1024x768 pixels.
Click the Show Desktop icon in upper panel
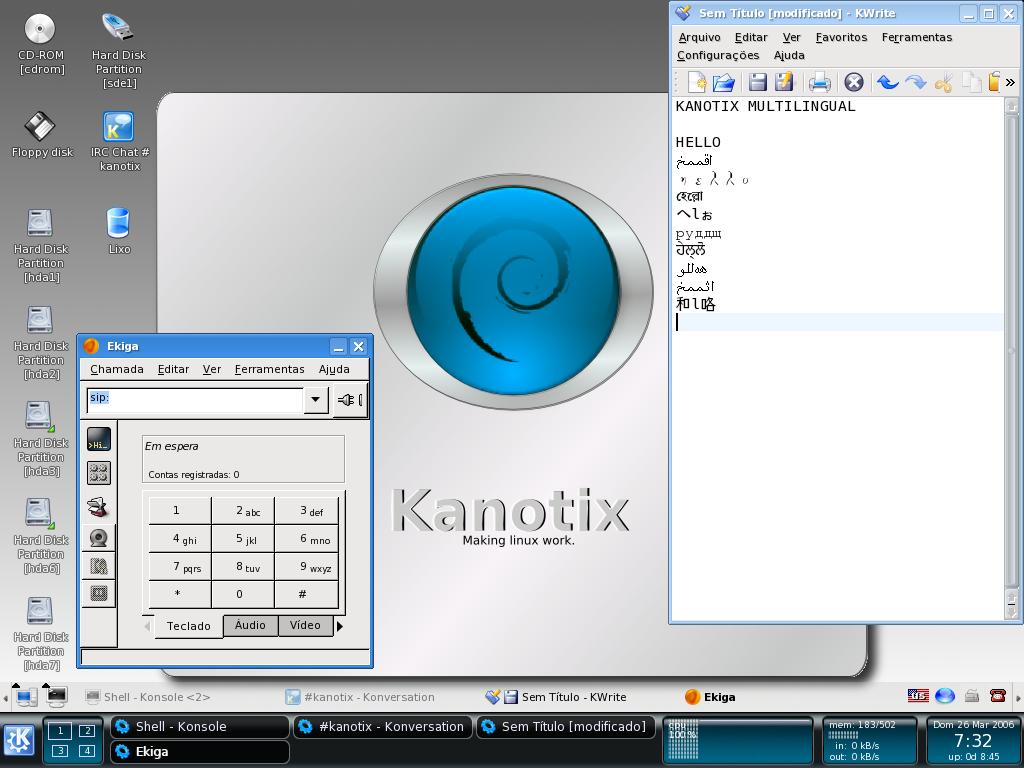pyautogui.click(x=25, y=697)
